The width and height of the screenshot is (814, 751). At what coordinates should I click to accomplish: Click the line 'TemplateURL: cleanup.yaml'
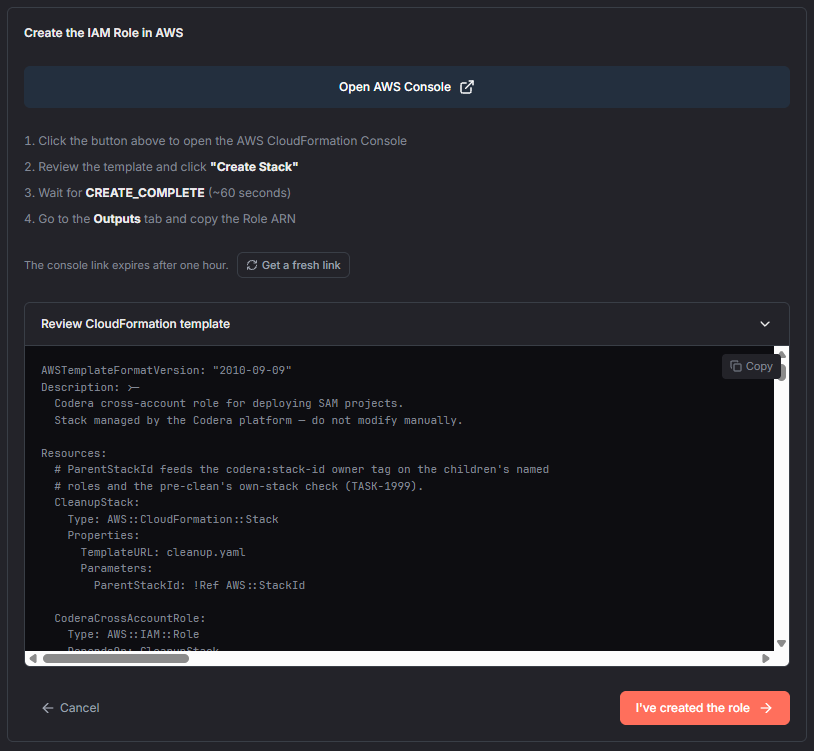click(162, 552)
